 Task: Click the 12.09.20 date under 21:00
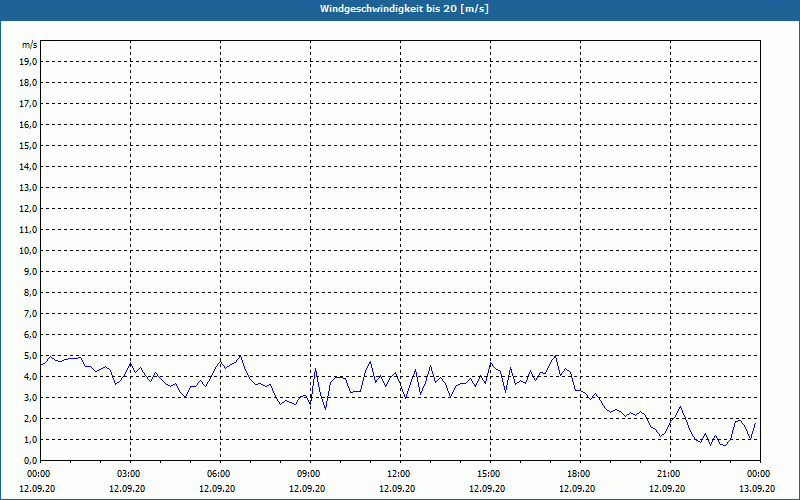pos(667,488)
